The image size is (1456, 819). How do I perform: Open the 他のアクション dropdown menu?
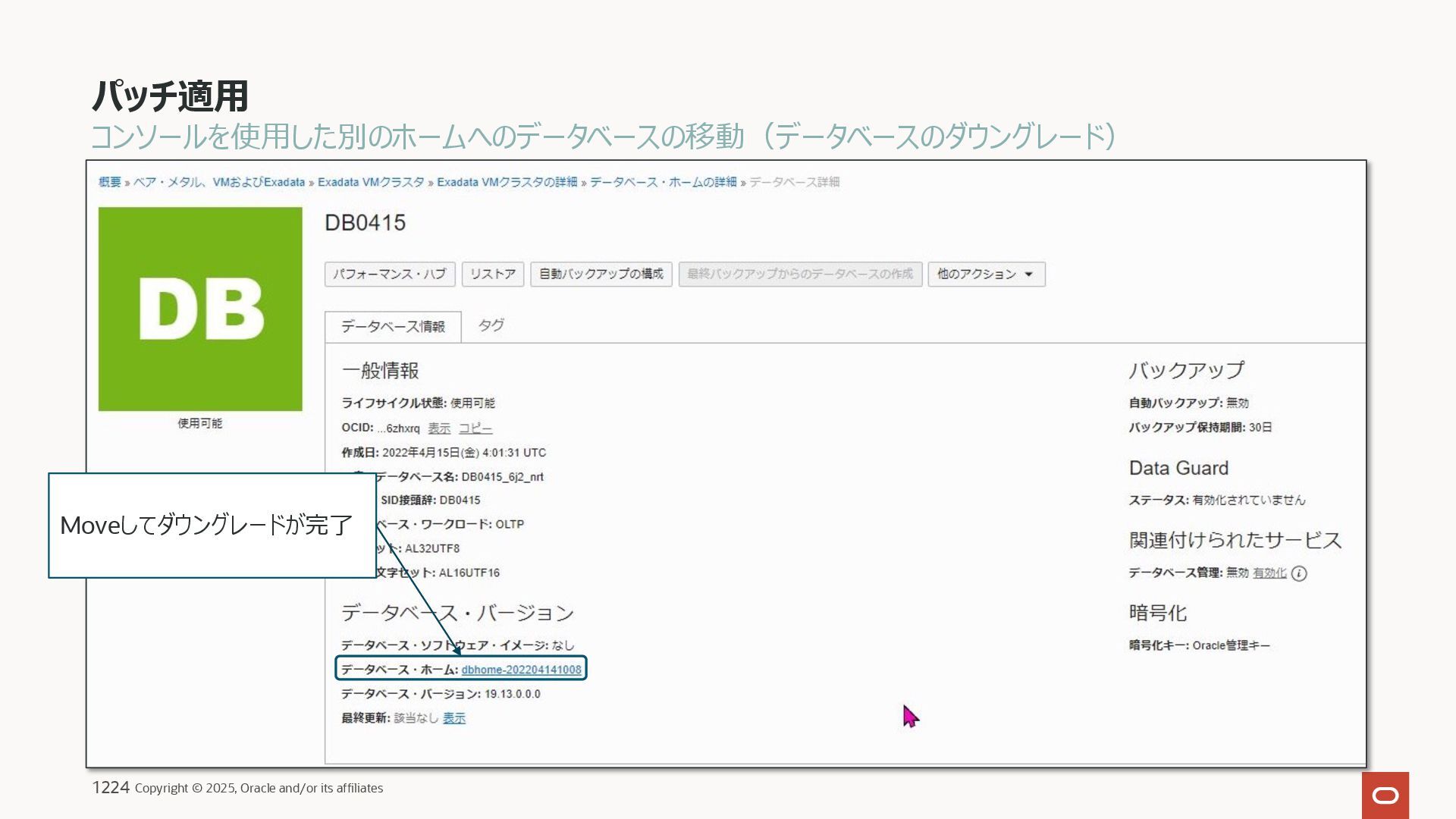(986, 274)
